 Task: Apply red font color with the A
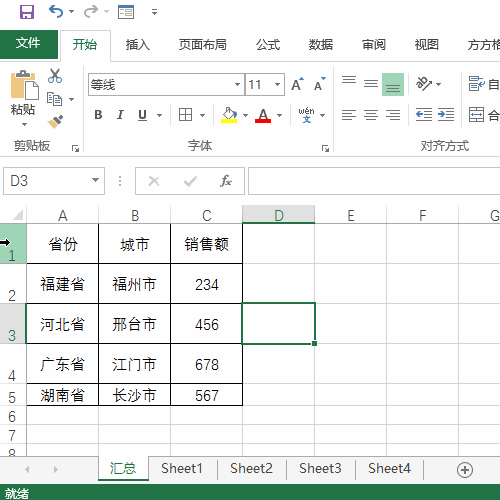tap(263, 115)
